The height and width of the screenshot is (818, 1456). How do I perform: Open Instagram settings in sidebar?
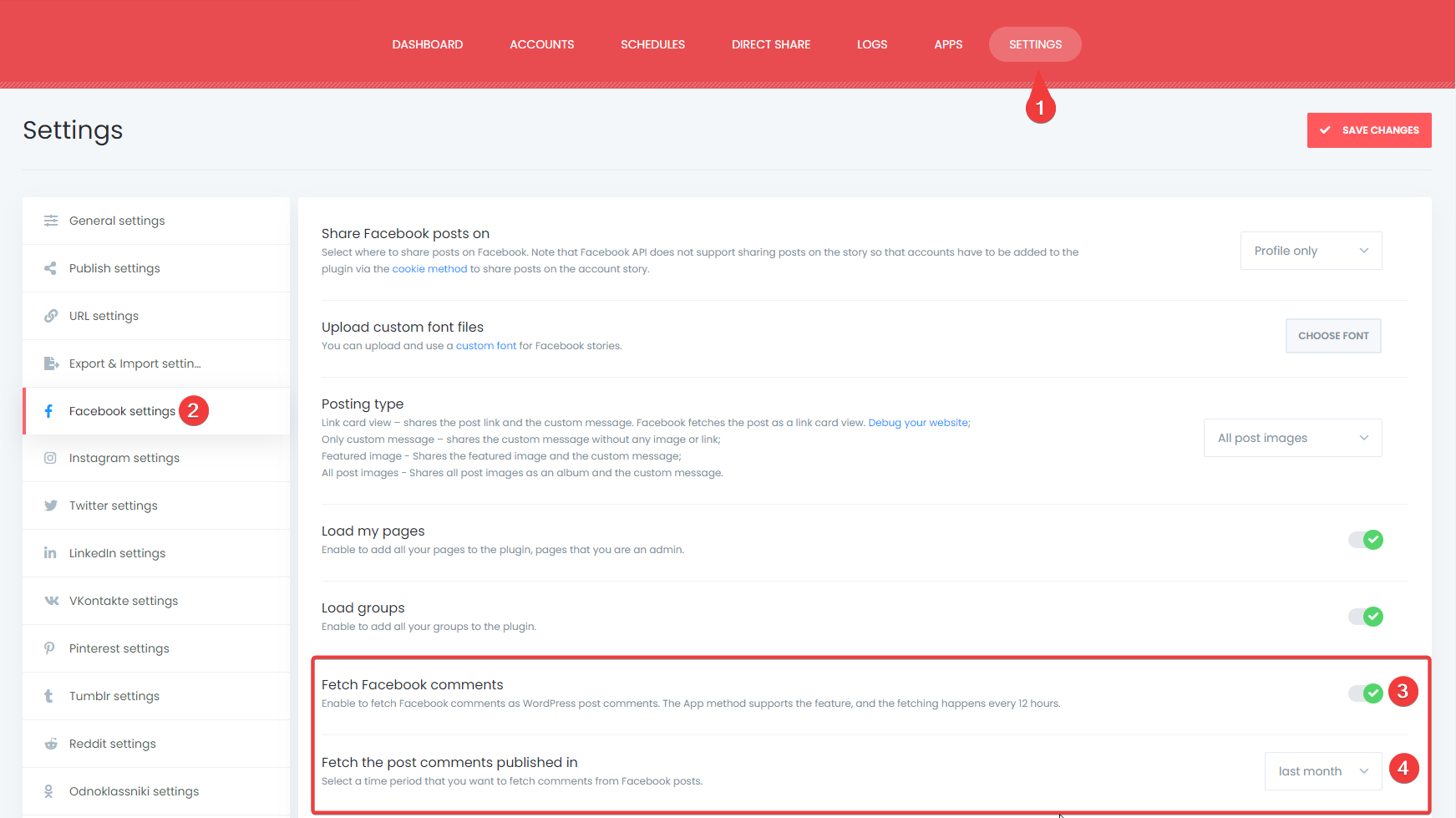(x=156, y=458)
